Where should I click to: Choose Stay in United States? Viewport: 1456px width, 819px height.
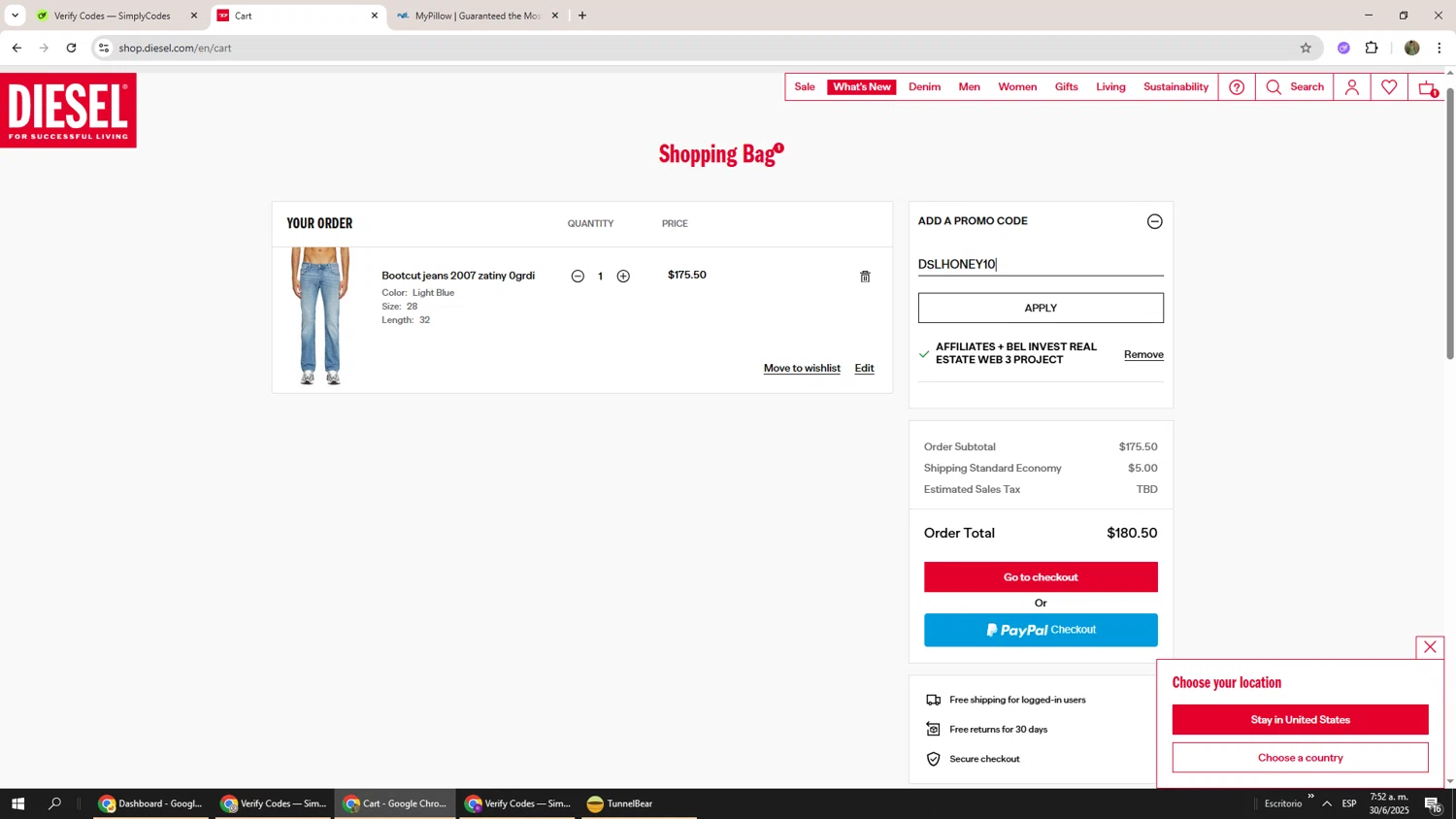click(x=1300, y=720)
